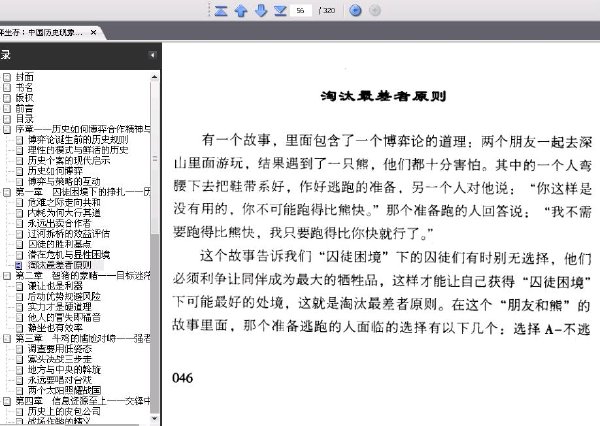Click the page number field showing 56
The width and height of the screenshot is (600, 426).
tap(301, 10)
